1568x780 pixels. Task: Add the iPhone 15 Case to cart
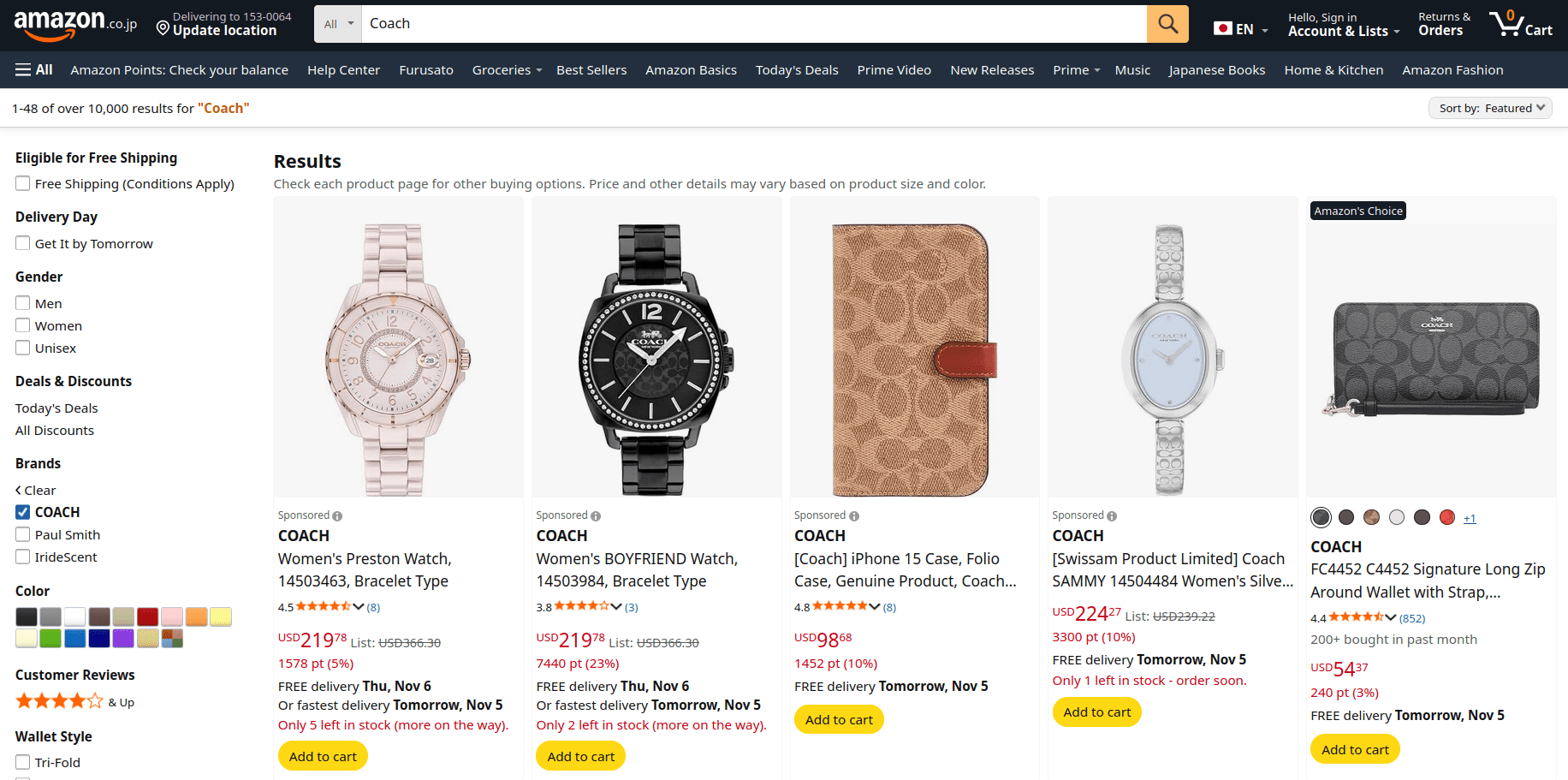coord(838,720)
